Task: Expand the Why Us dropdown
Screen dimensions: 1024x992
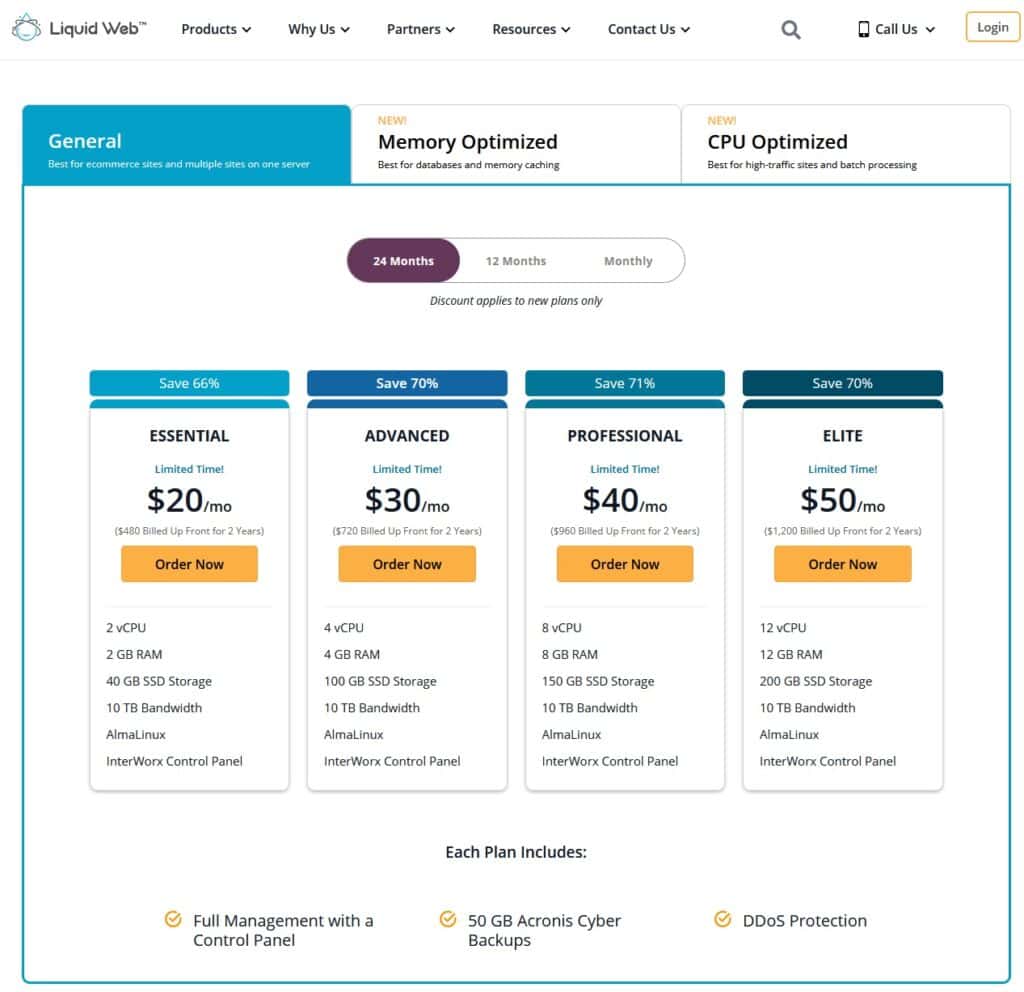Action: click(x=319, y=29)
